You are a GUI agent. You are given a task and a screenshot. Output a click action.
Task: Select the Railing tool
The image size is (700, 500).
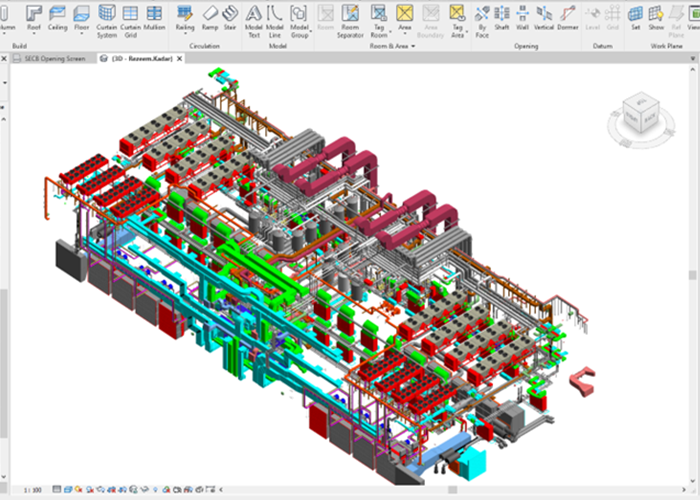[185, 18]
